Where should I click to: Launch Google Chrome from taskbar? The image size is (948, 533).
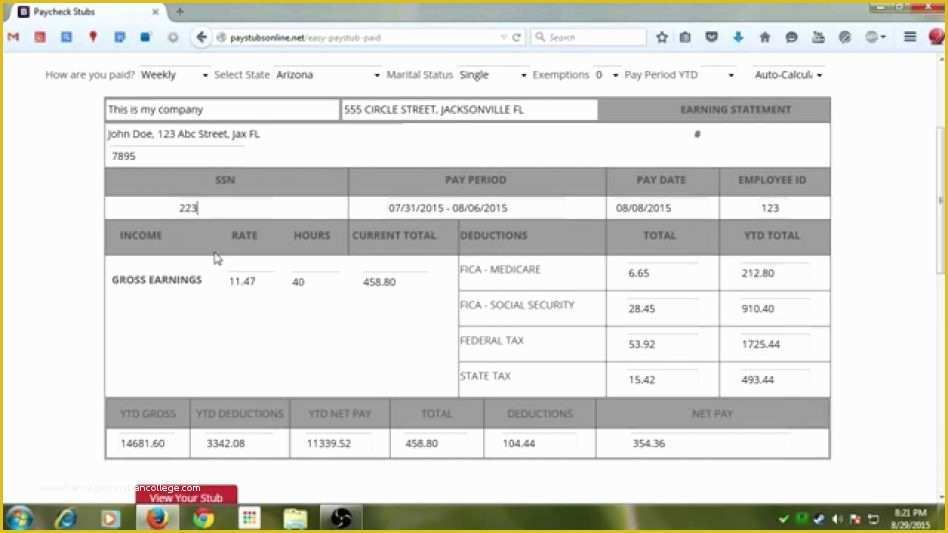[x=203, y=518]
